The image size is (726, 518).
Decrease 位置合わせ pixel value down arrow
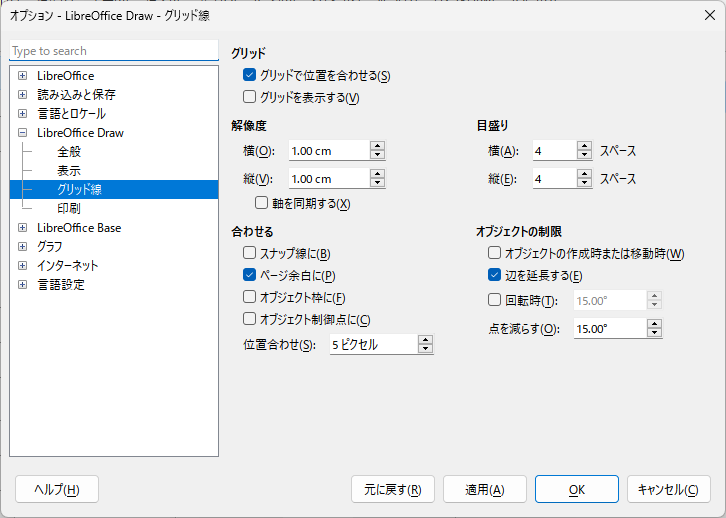(426, 349)
